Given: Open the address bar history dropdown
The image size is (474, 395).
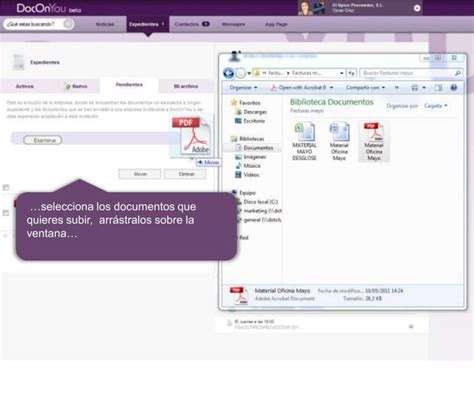Looking at the screenshot, I should point(342,73).
